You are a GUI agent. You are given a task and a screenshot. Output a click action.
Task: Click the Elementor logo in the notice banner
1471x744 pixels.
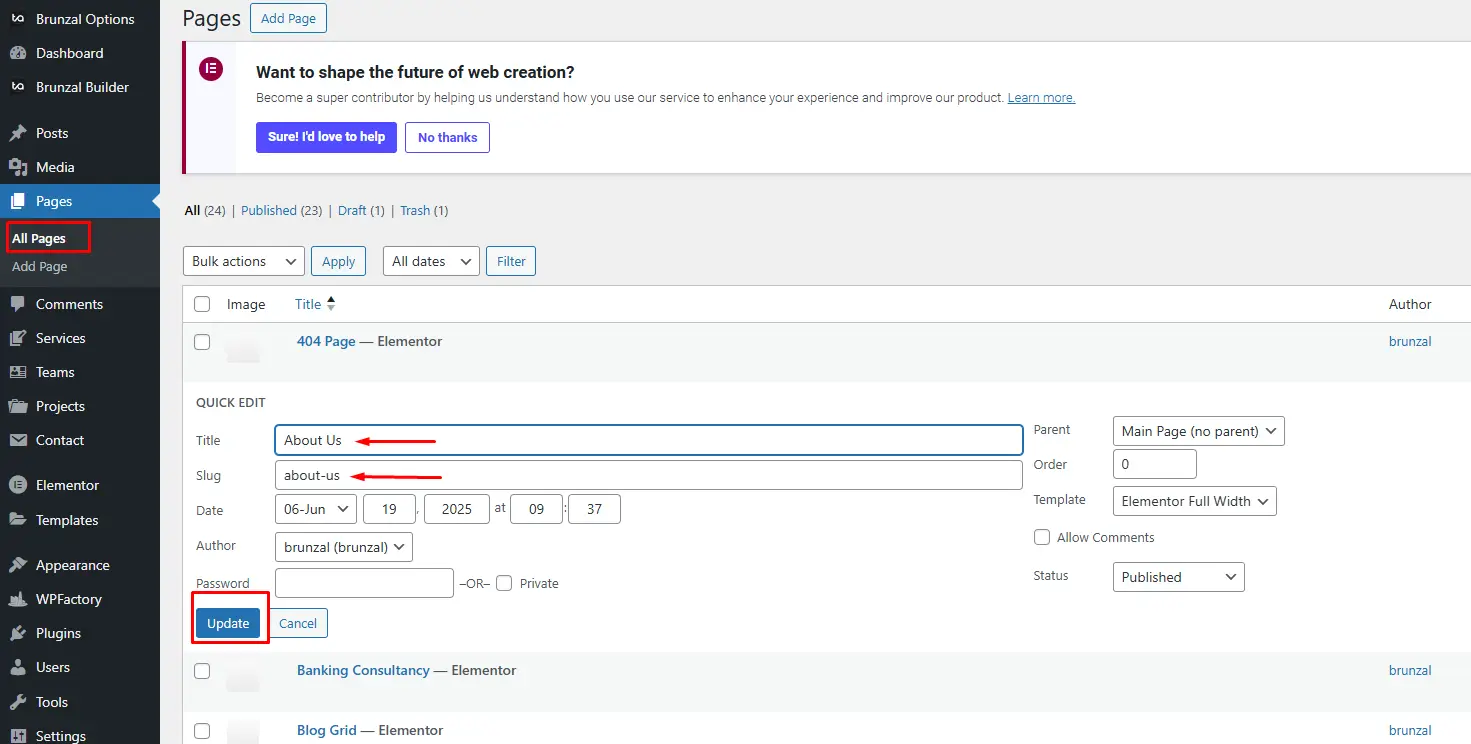pos(210,70)
